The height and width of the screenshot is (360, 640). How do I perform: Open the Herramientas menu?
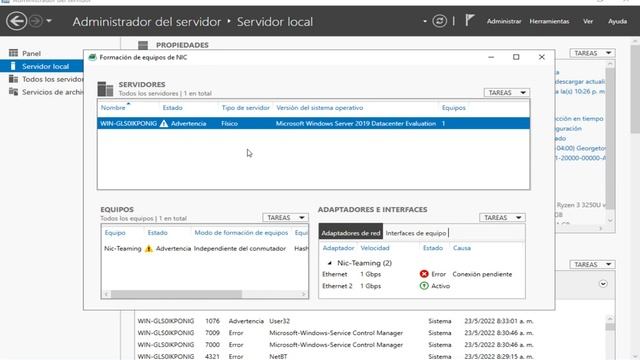pos(549,21)
